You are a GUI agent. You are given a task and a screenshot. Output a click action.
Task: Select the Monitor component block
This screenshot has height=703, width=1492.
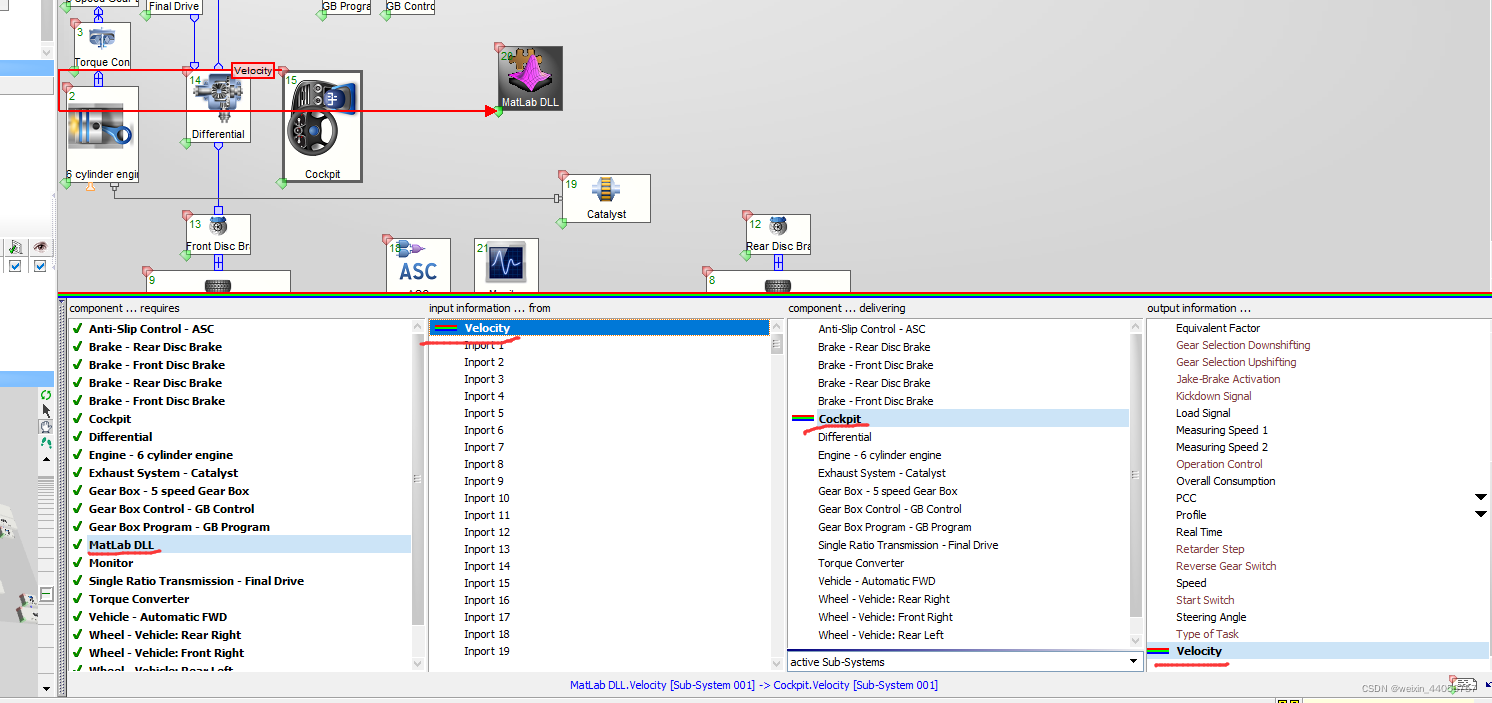[x=506, y=266]
